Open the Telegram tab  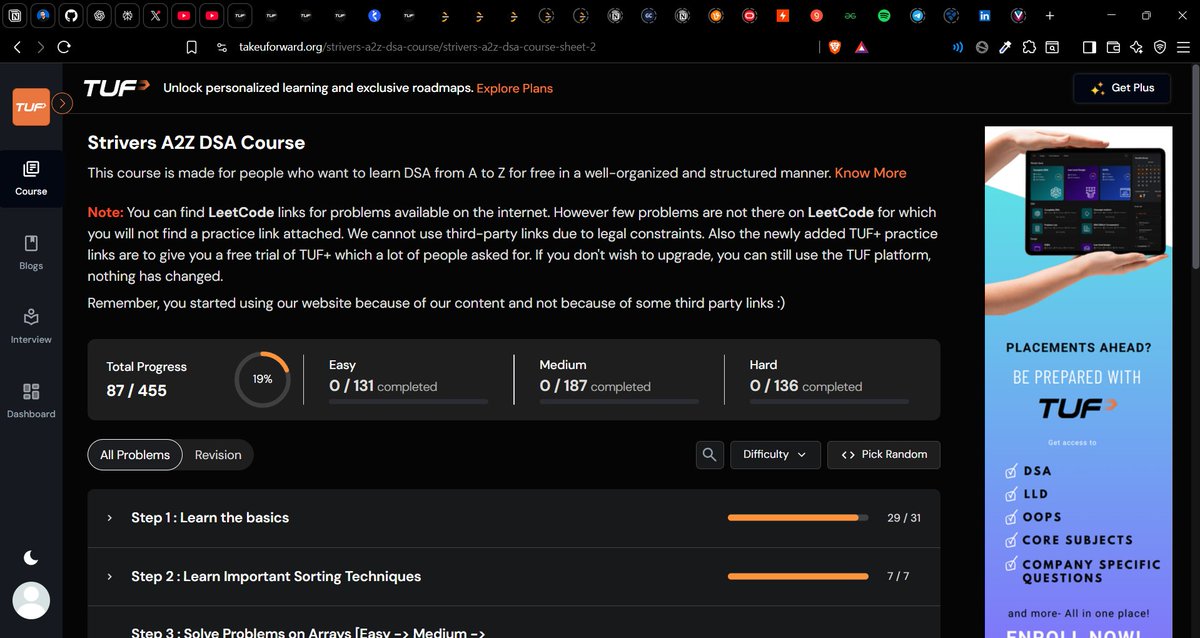[x=917, y=16]
